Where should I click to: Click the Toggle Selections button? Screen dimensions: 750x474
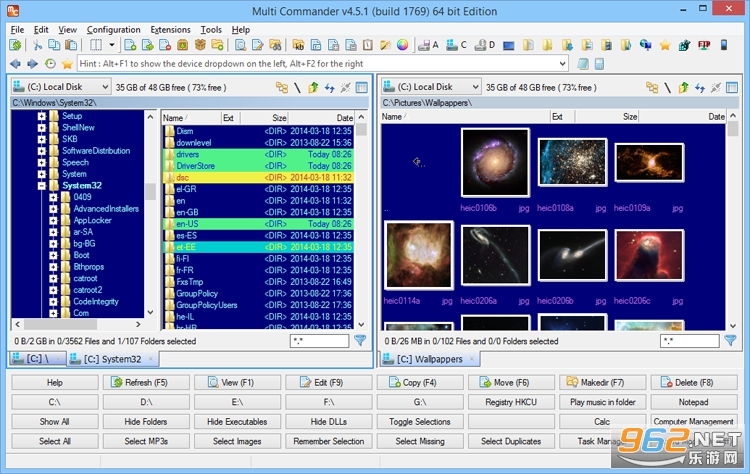[x=419, y=421]
